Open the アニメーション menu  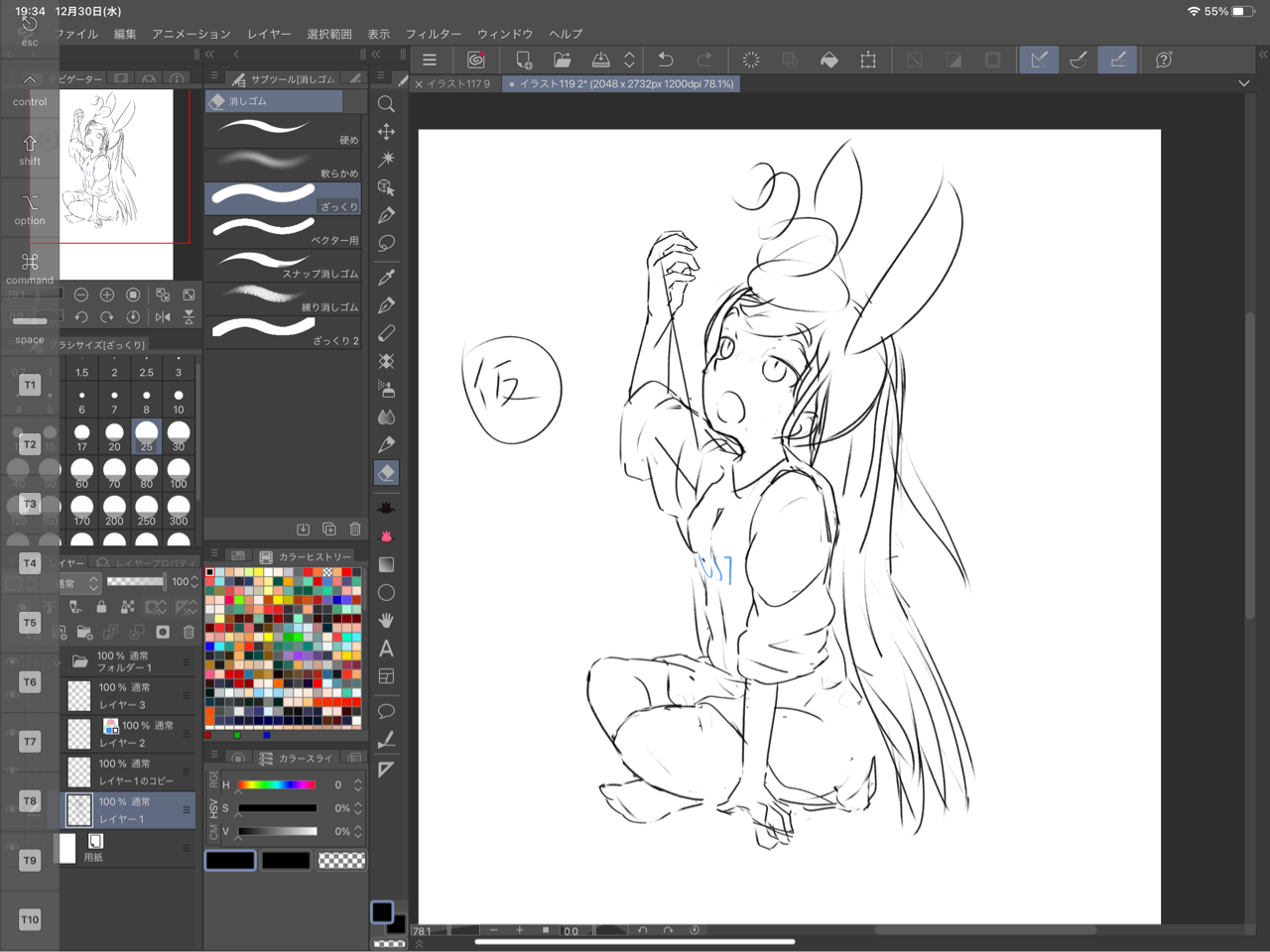click(190, 34)
